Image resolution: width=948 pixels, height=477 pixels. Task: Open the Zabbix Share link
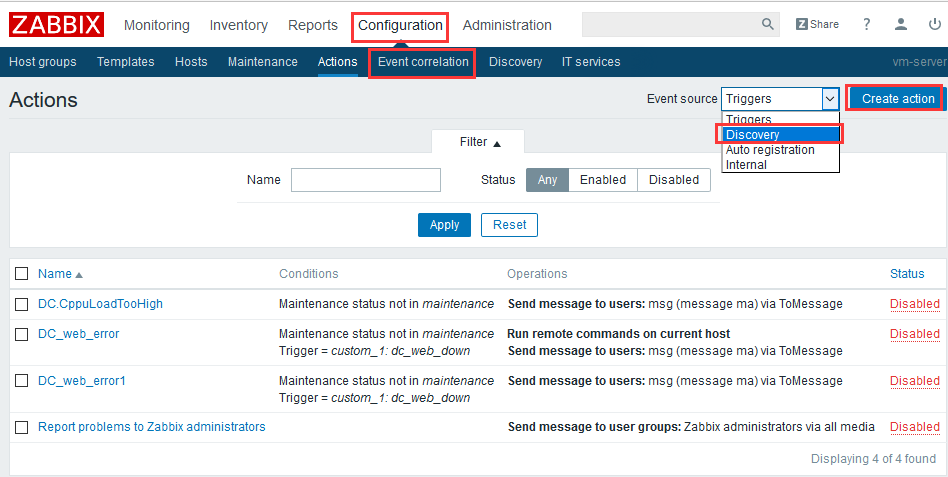(x=817, y=24)
